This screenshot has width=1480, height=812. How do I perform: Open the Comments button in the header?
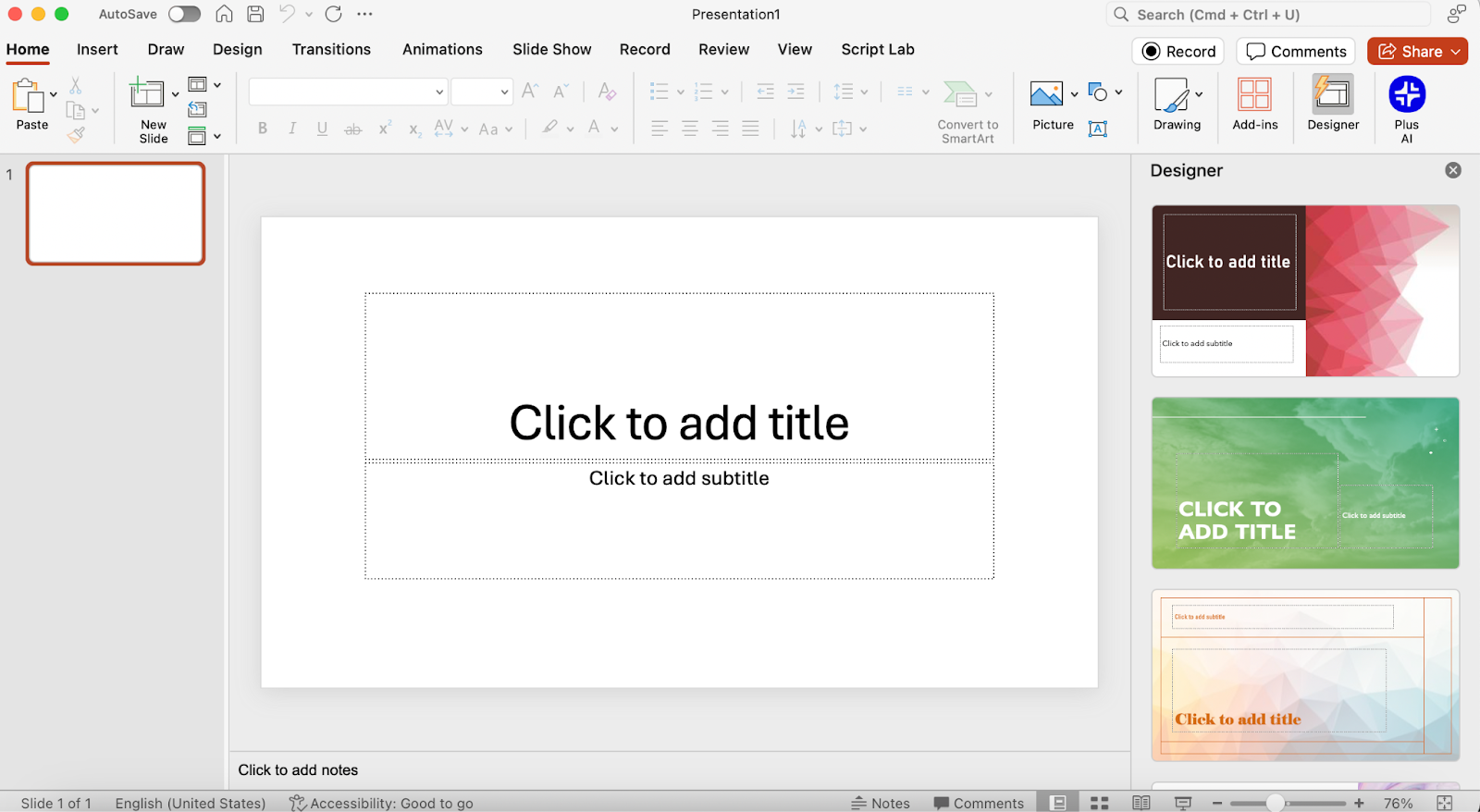click(x=1296, y=52)
